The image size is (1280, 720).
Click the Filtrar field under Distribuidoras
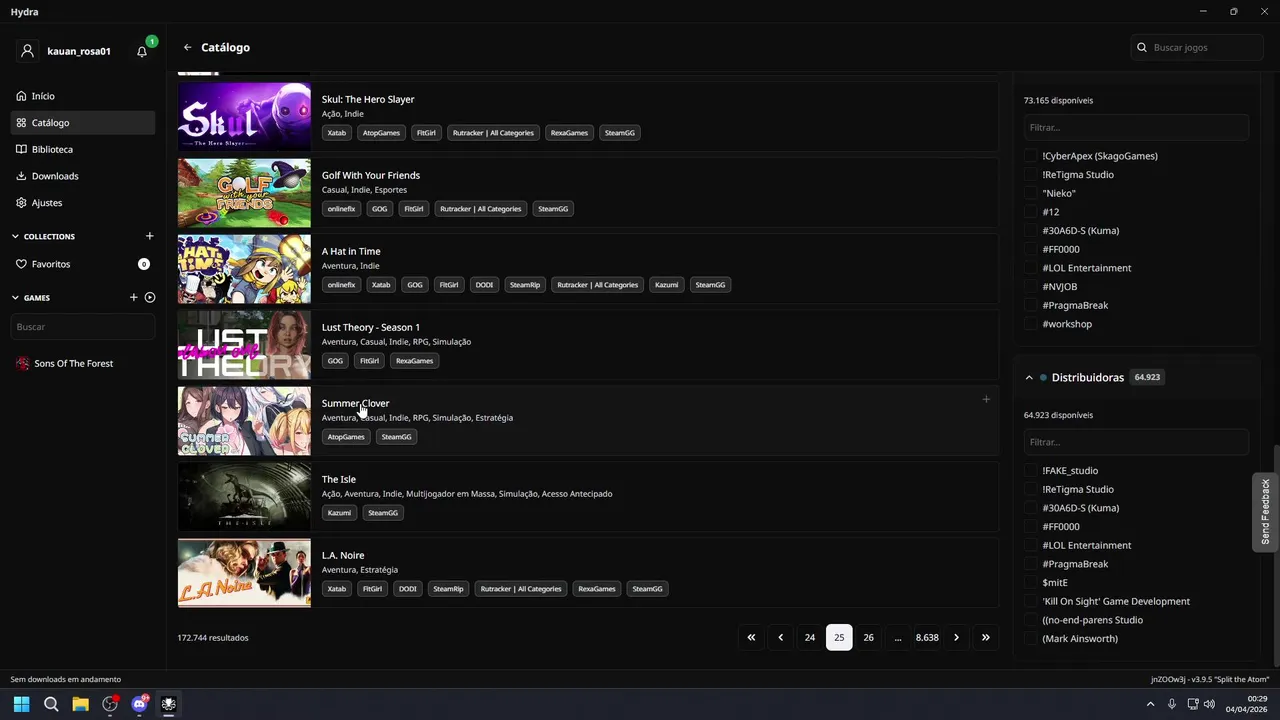(x=1136, y=442)
